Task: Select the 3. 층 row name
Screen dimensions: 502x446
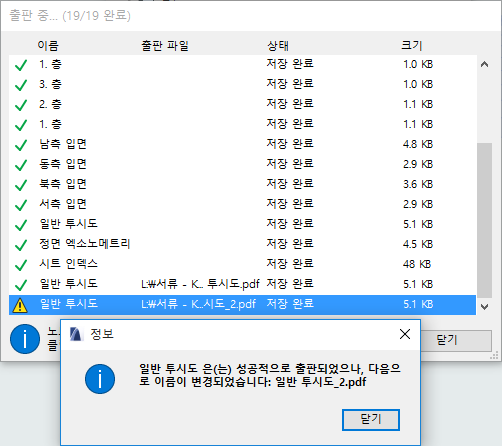Action: point(50,84)
